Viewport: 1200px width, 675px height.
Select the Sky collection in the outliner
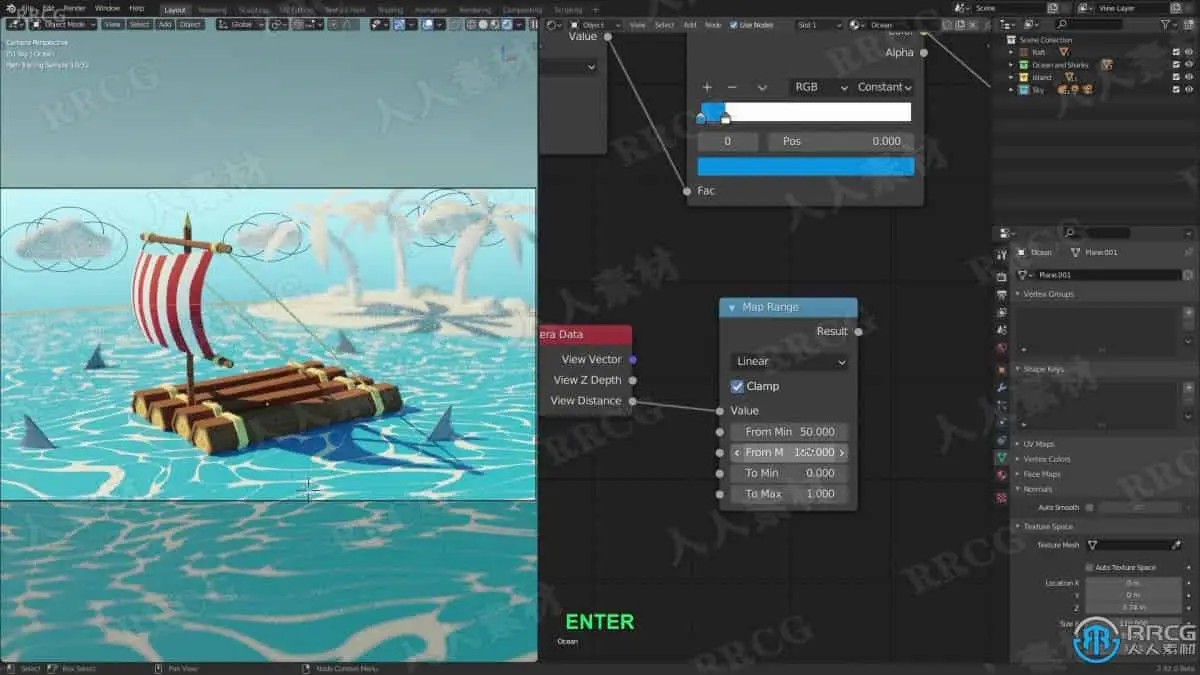point(1037,89)
